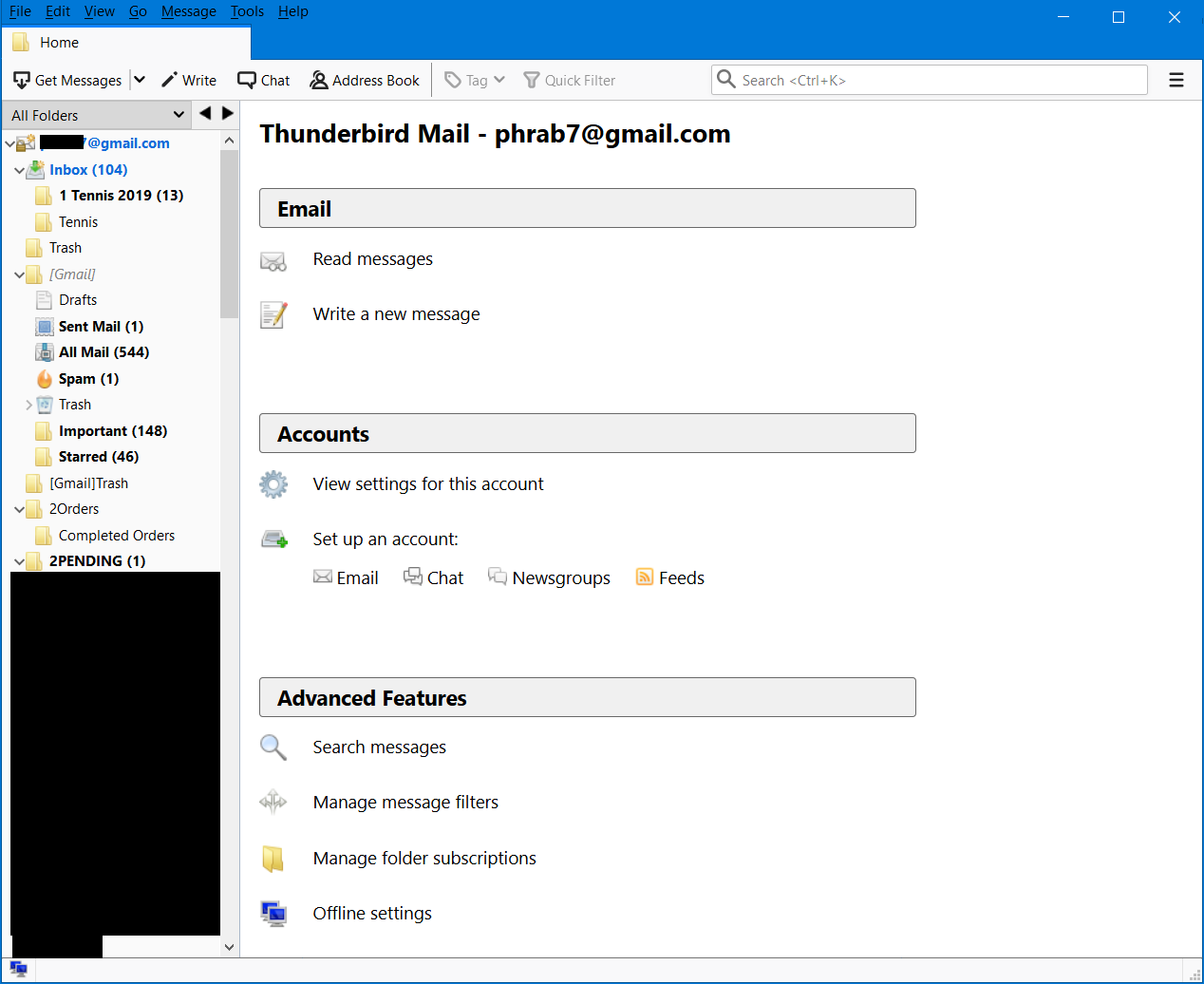The height and width of the screenshot is (984, 1204).
Task: Open the Address Book
Action: [365, 80]
